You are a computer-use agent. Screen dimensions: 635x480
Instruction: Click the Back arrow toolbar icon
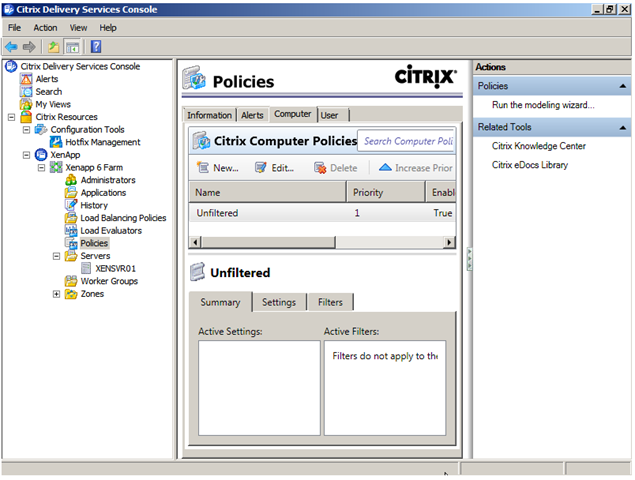click(11, 47)
